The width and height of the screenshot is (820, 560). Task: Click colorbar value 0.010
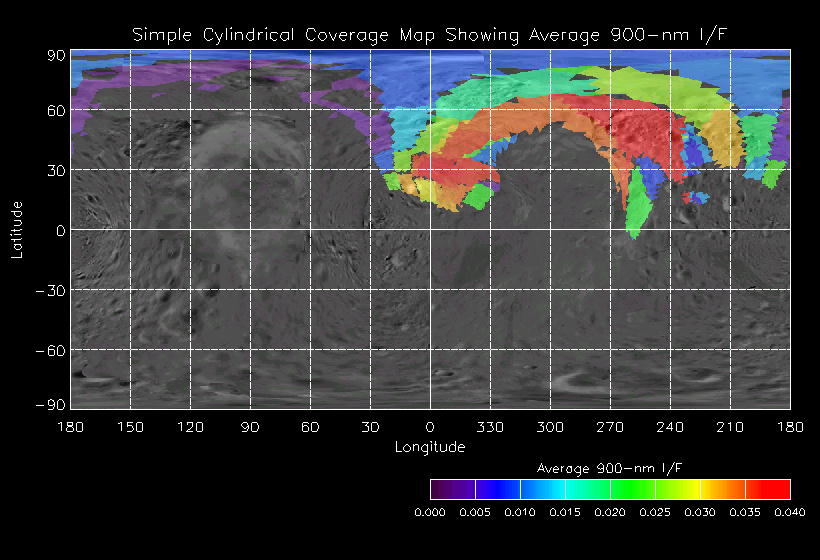[520, 512]
